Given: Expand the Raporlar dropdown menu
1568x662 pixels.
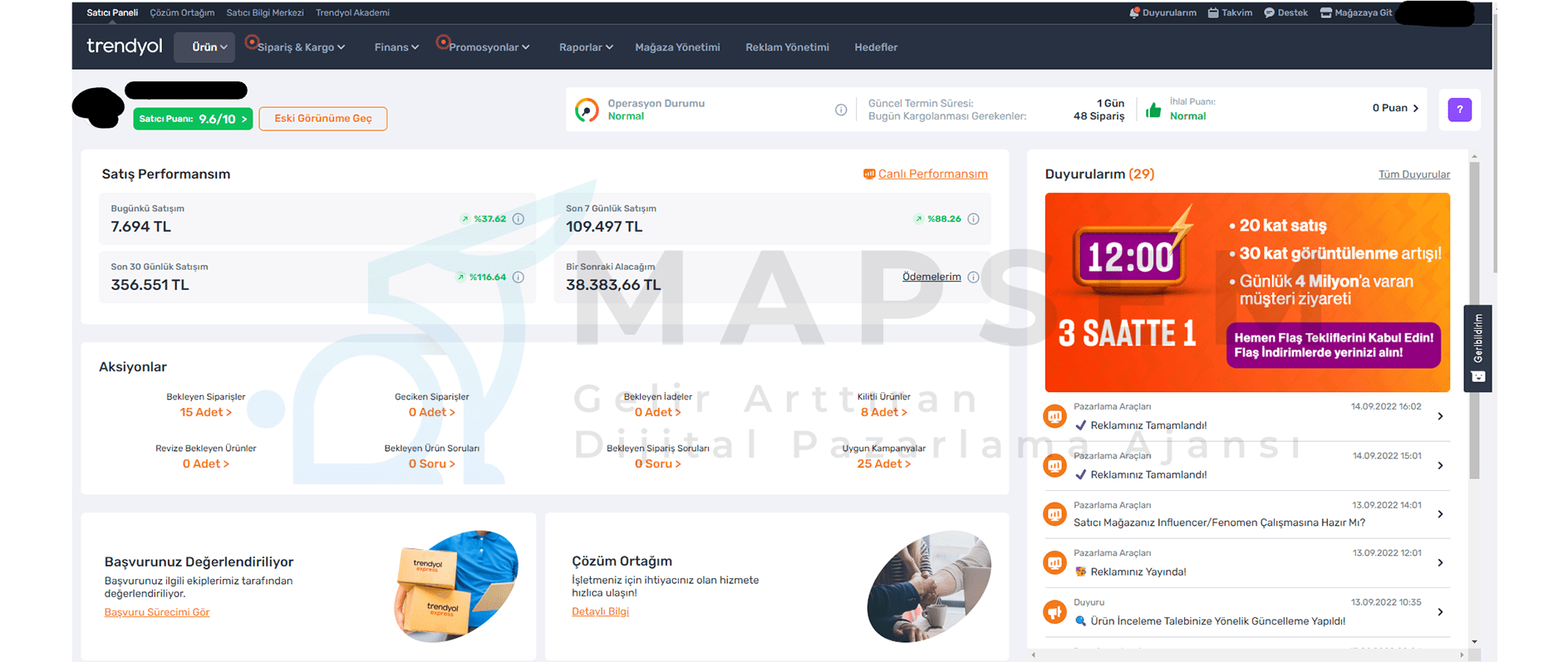Looking at the screenshot, I should 586,47.
